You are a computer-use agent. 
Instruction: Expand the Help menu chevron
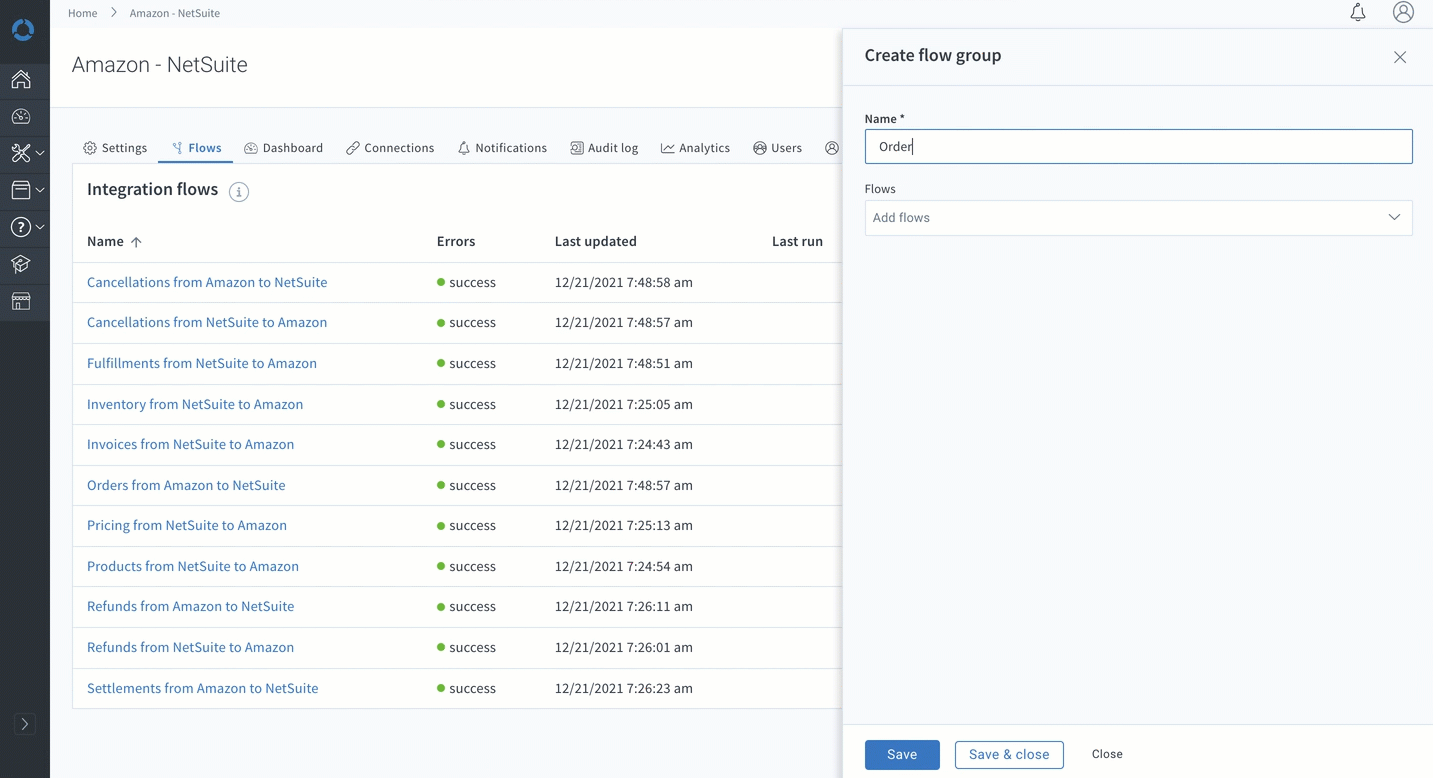[x=40, y=227]
